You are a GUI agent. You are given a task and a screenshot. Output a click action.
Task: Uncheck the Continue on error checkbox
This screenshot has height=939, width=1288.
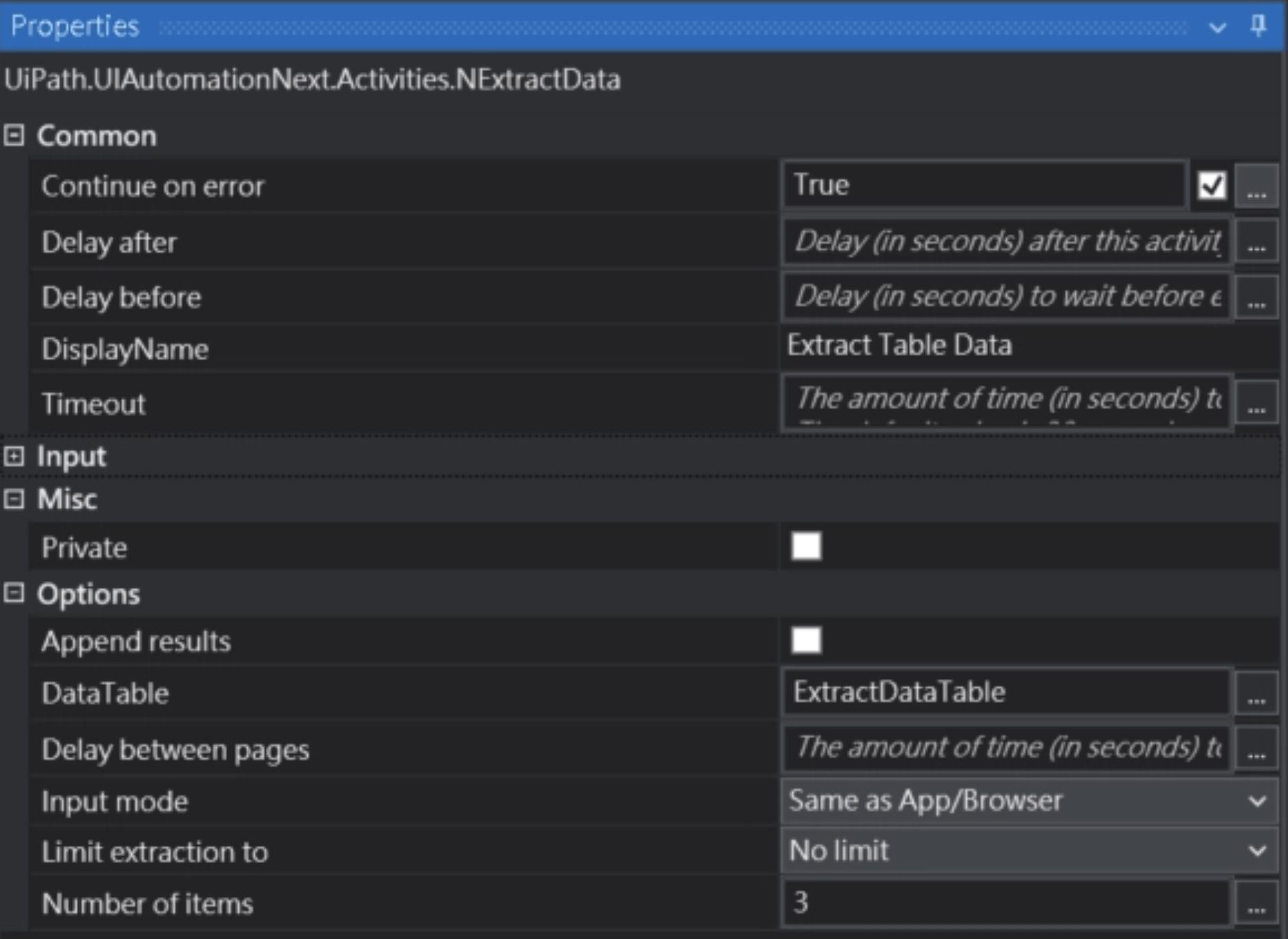click(x=1211, y=185)
